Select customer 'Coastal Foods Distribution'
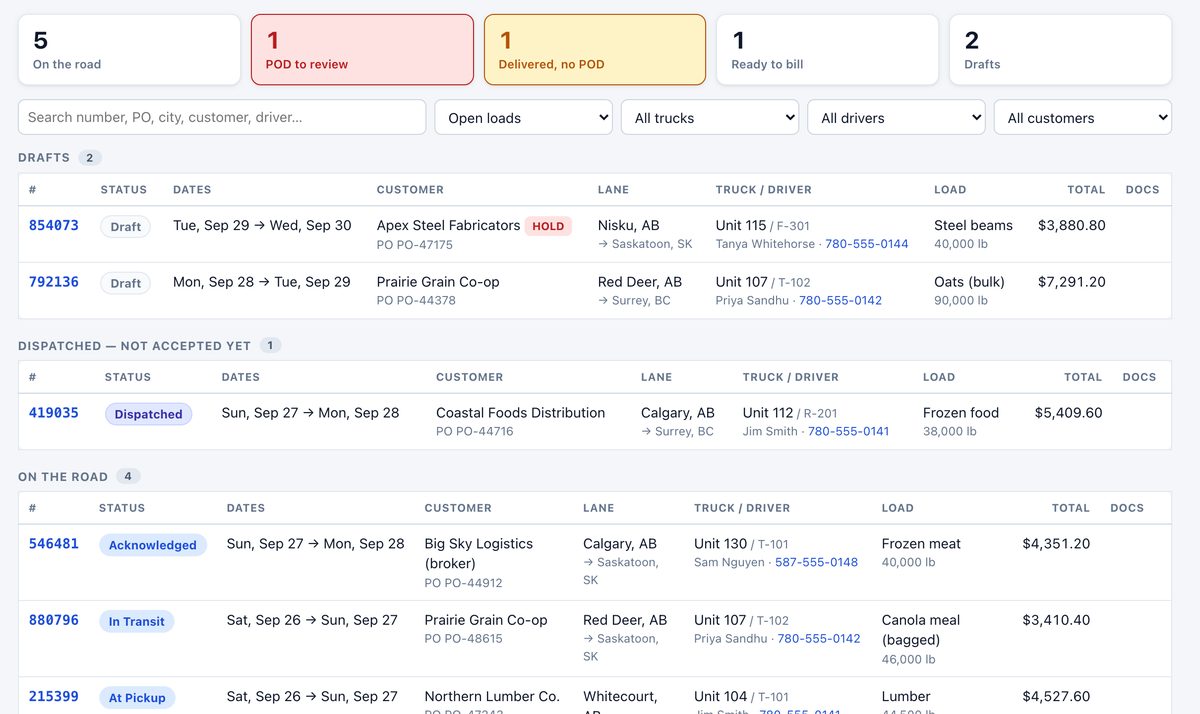1200x714 pixels. pyautogui.click(x=520, y=412)
